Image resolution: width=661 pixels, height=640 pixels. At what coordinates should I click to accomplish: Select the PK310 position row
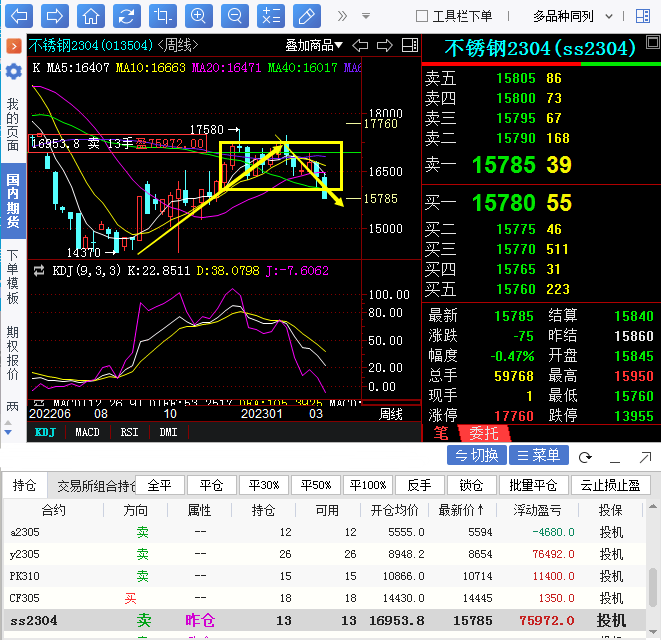325,576
